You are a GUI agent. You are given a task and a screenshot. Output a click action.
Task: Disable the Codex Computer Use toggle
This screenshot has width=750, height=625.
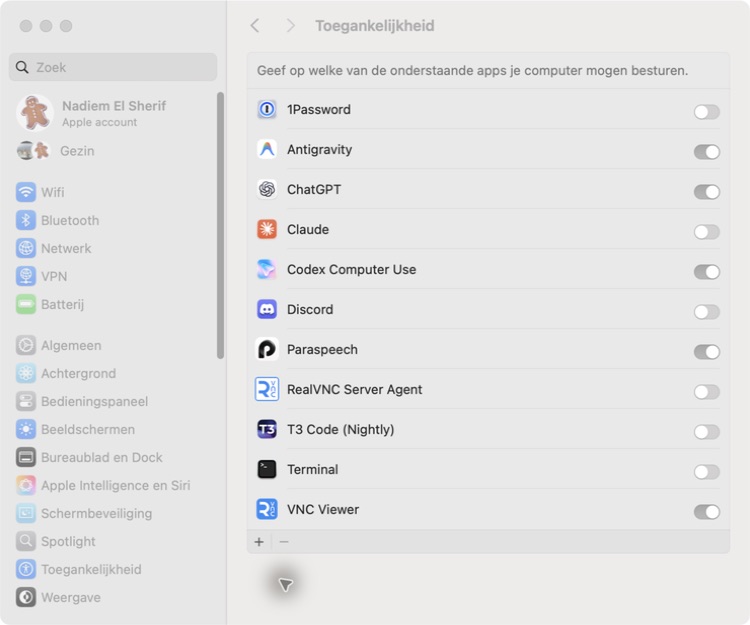click(x=706, y=272)
